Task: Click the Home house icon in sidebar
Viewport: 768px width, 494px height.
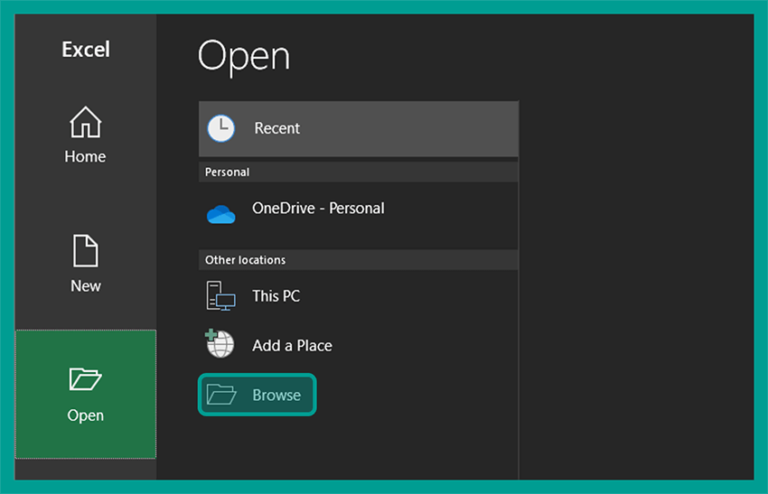Action: [85, 122]
